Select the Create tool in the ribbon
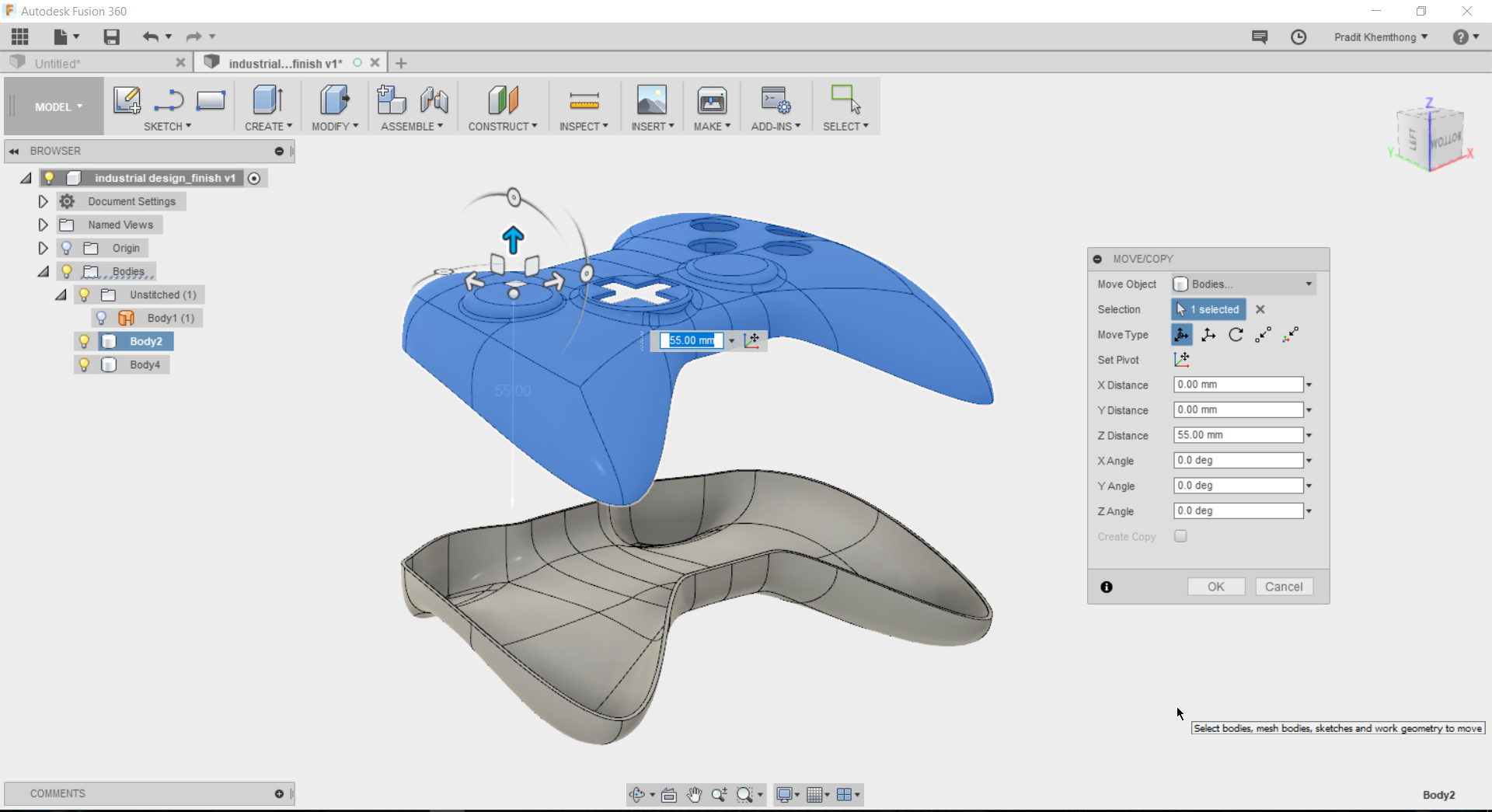The width and height of the screenshot is (1492, 812). (x=267, y=101)
